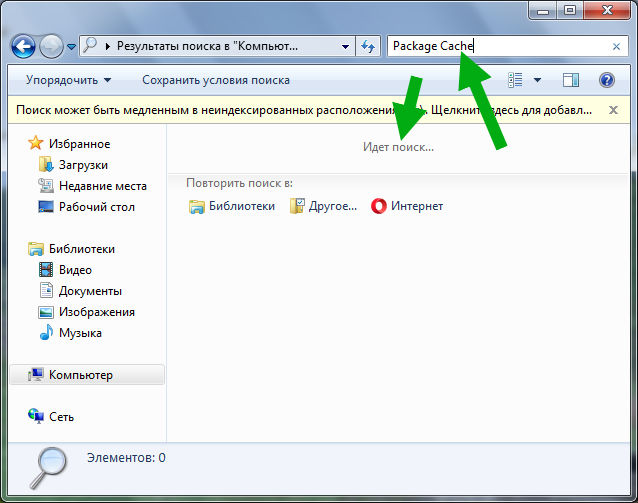Click the Изображения picture icon
The width and height of the screenshot is (638, 503).
(46, 312)
